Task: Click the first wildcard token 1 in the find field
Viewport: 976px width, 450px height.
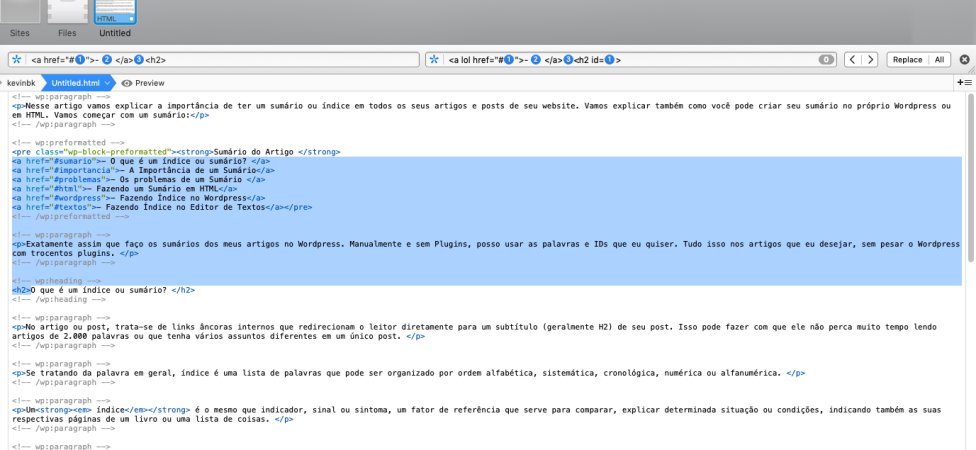Action: click(80, 60)
